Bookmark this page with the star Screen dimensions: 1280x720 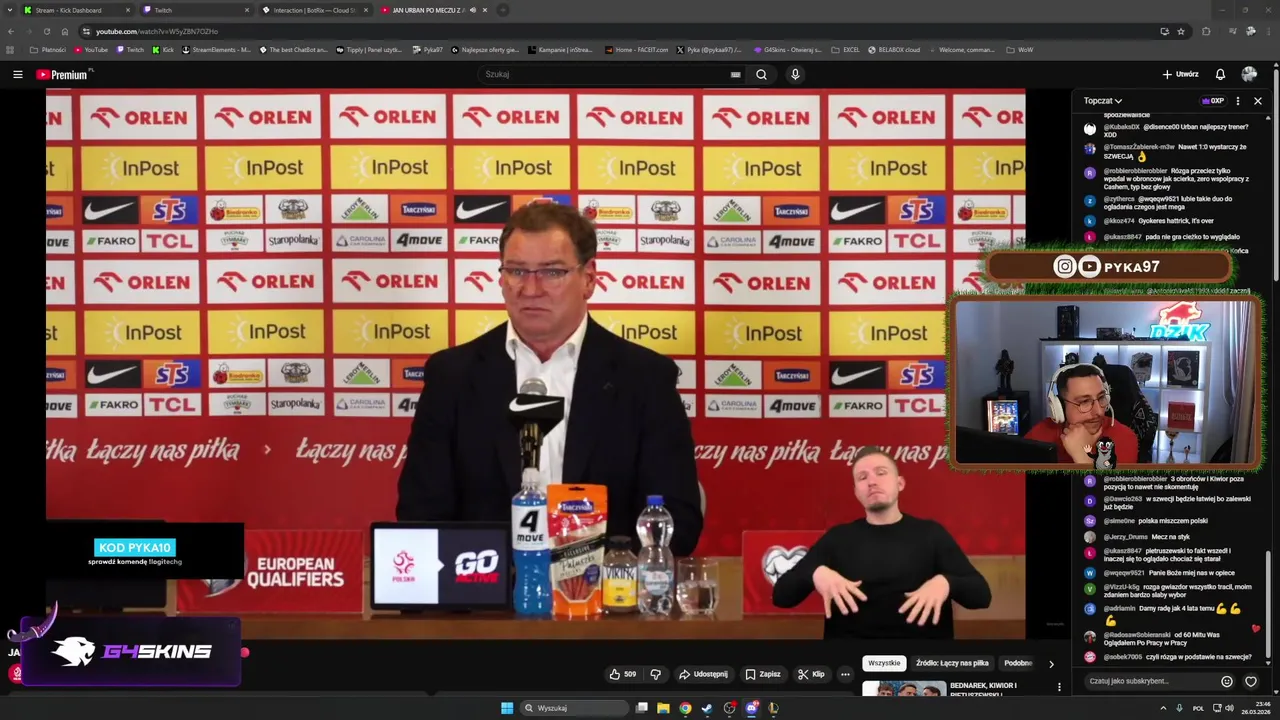pos(1181,31)
